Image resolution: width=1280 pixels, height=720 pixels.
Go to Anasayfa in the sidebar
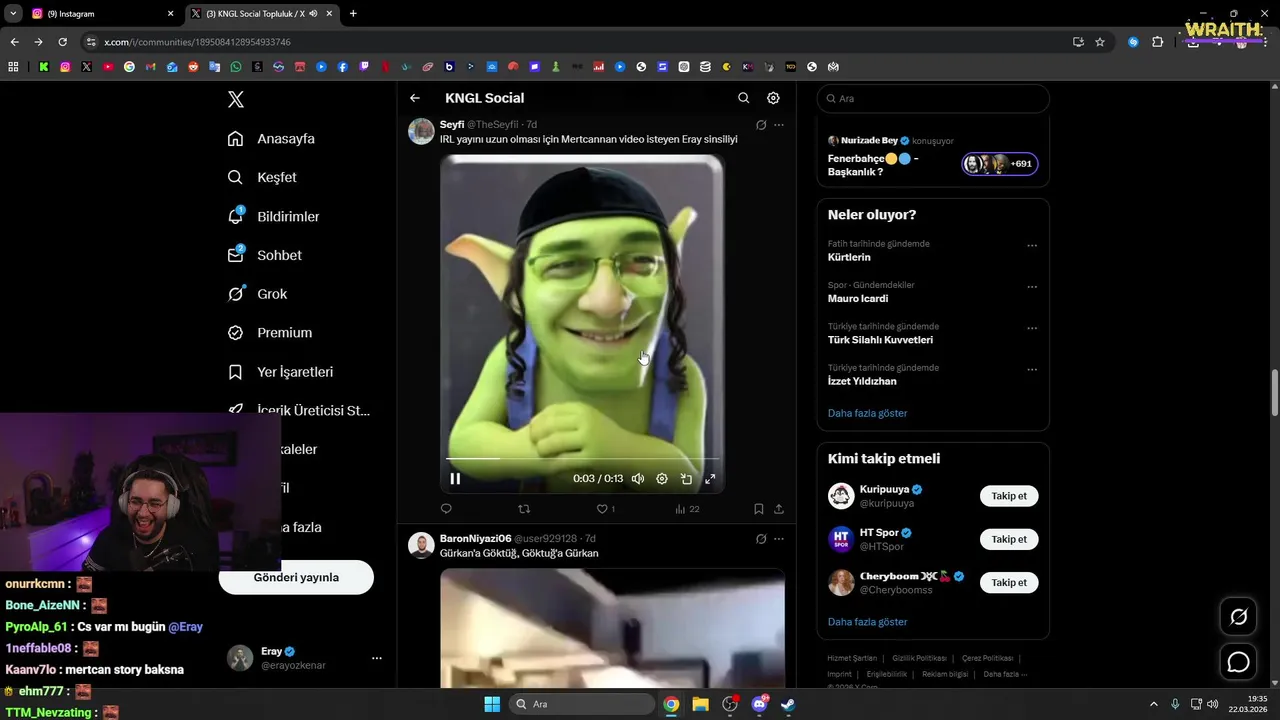tap(271, 139)
